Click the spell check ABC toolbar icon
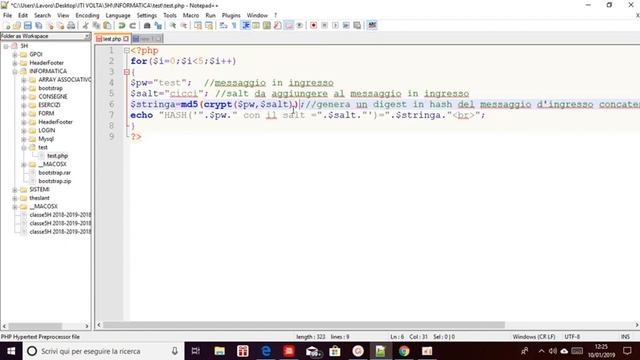Viewport: 640px width, 360px height. [x=372, y=26]
